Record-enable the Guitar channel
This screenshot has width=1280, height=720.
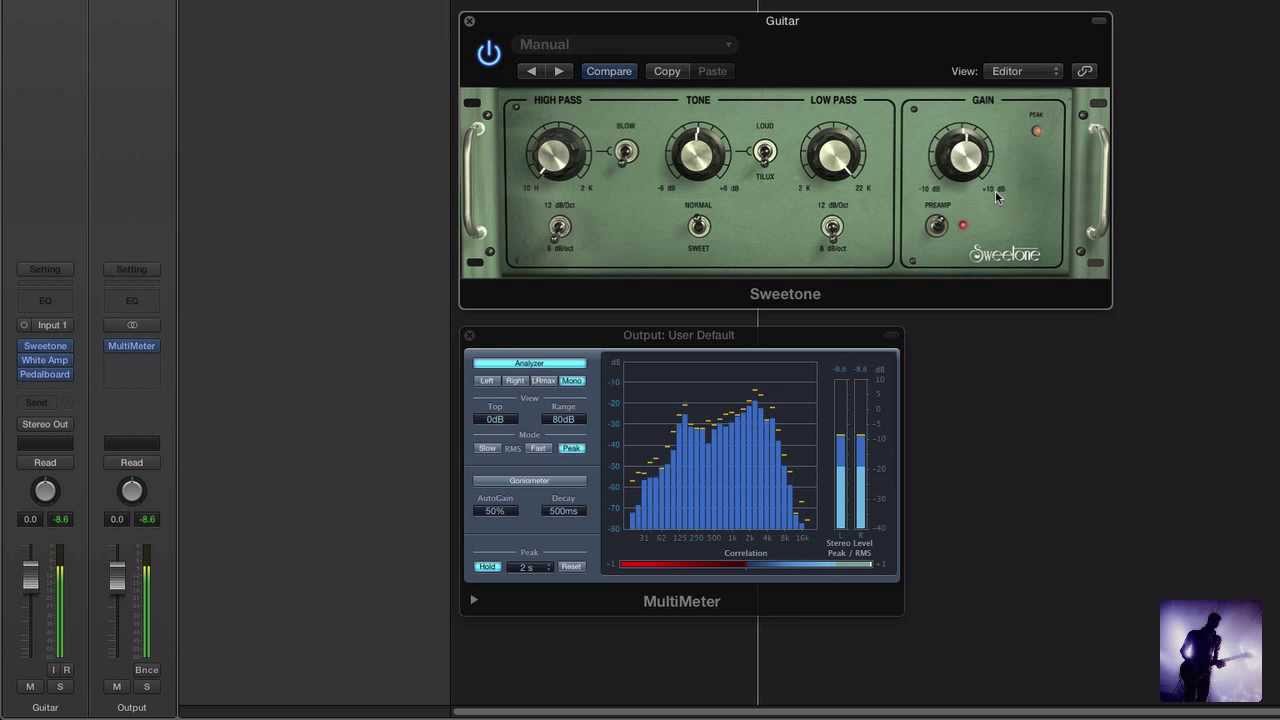point(67,670)
